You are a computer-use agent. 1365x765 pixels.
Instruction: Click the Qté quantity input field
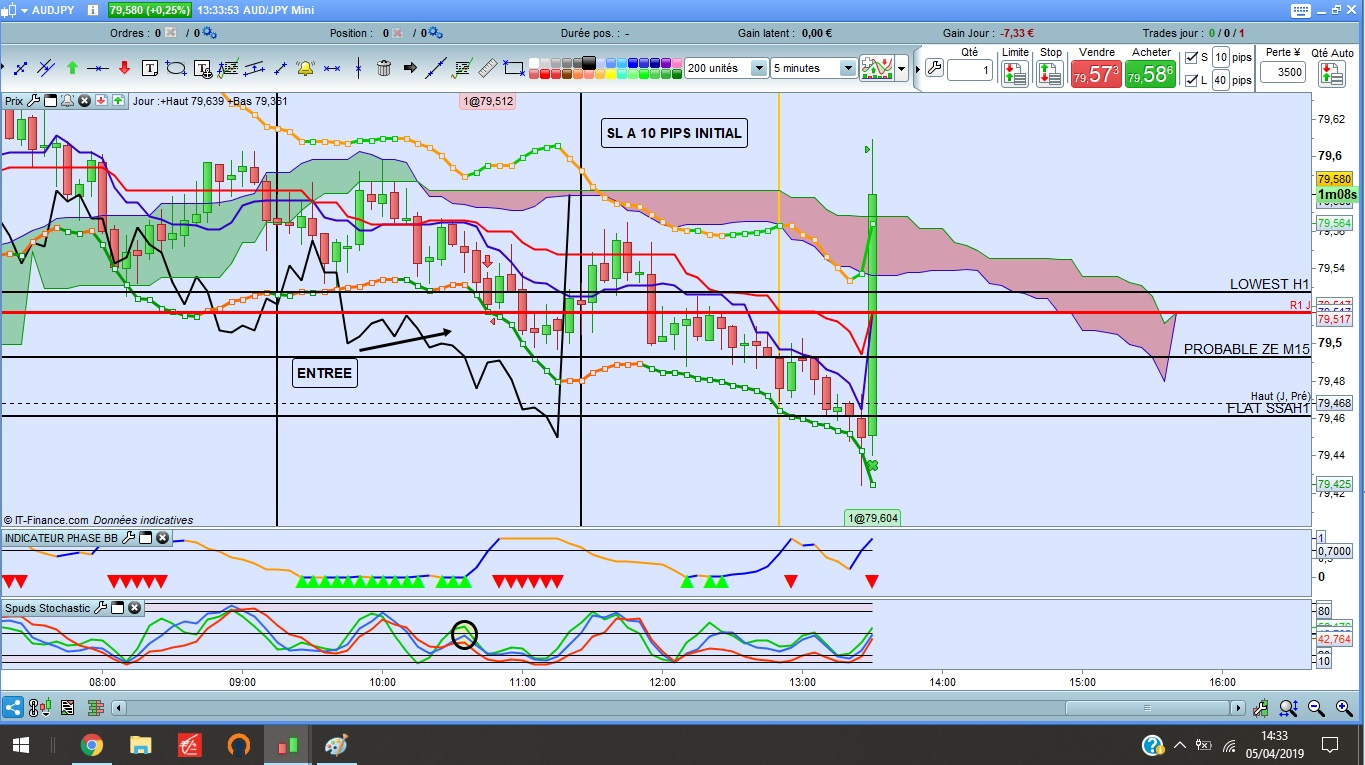click(x=969, y=70)
